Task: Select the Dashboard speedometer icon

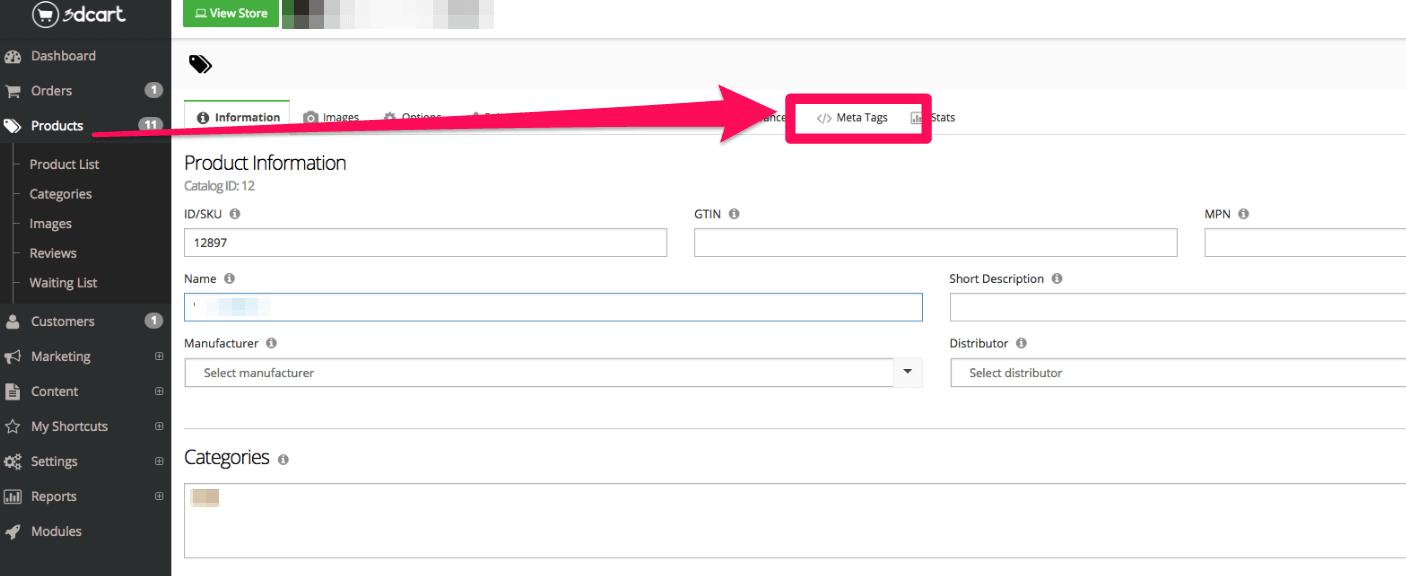Action: point(12,55)
